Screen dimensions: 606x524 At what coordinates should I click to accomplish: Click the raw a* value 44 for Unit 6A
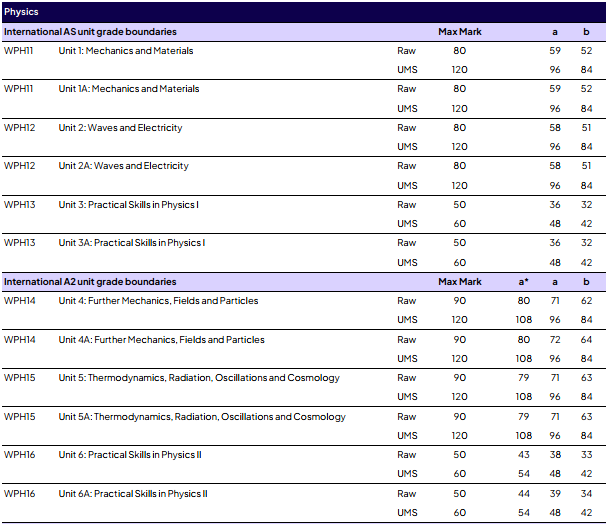click(x=524, y=494)
